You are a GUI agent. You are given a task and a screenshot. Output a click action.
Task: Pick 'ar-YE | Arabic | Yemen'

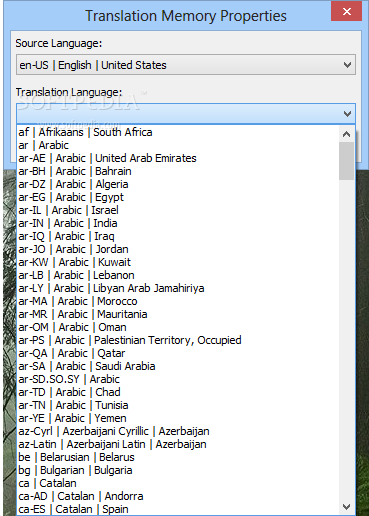pyautogui.click(x=178, y=418)
